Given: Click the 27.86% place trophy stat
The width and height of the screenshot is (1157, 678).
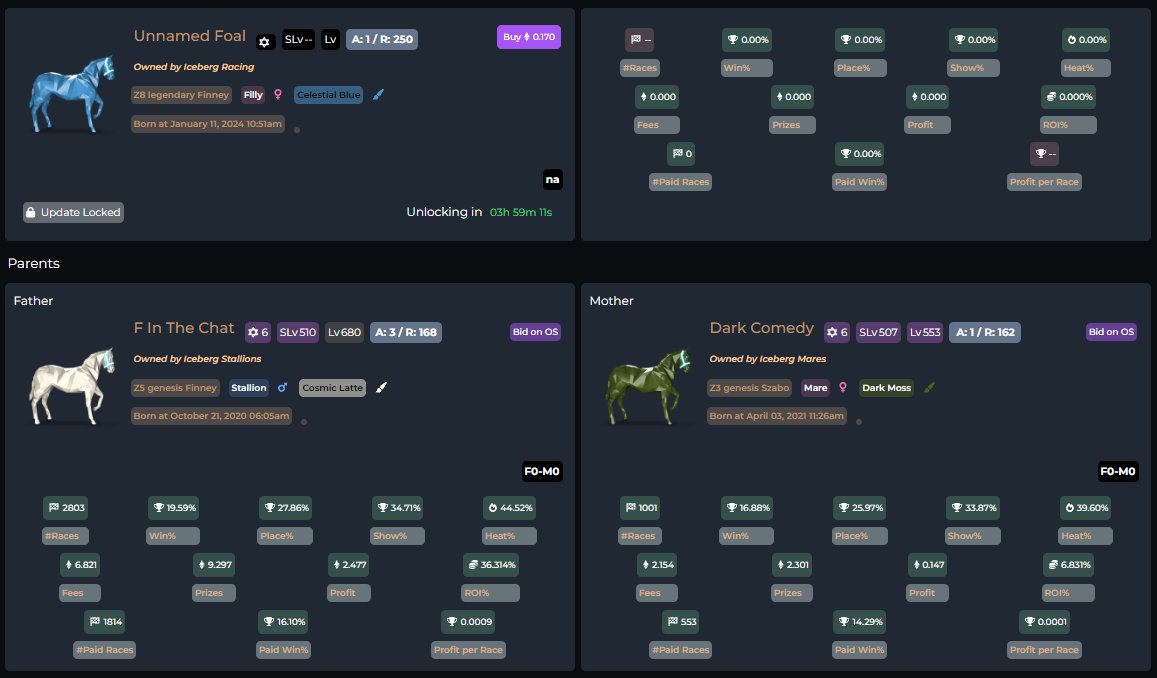Looking at the screenshot, I should coord(286,508).
